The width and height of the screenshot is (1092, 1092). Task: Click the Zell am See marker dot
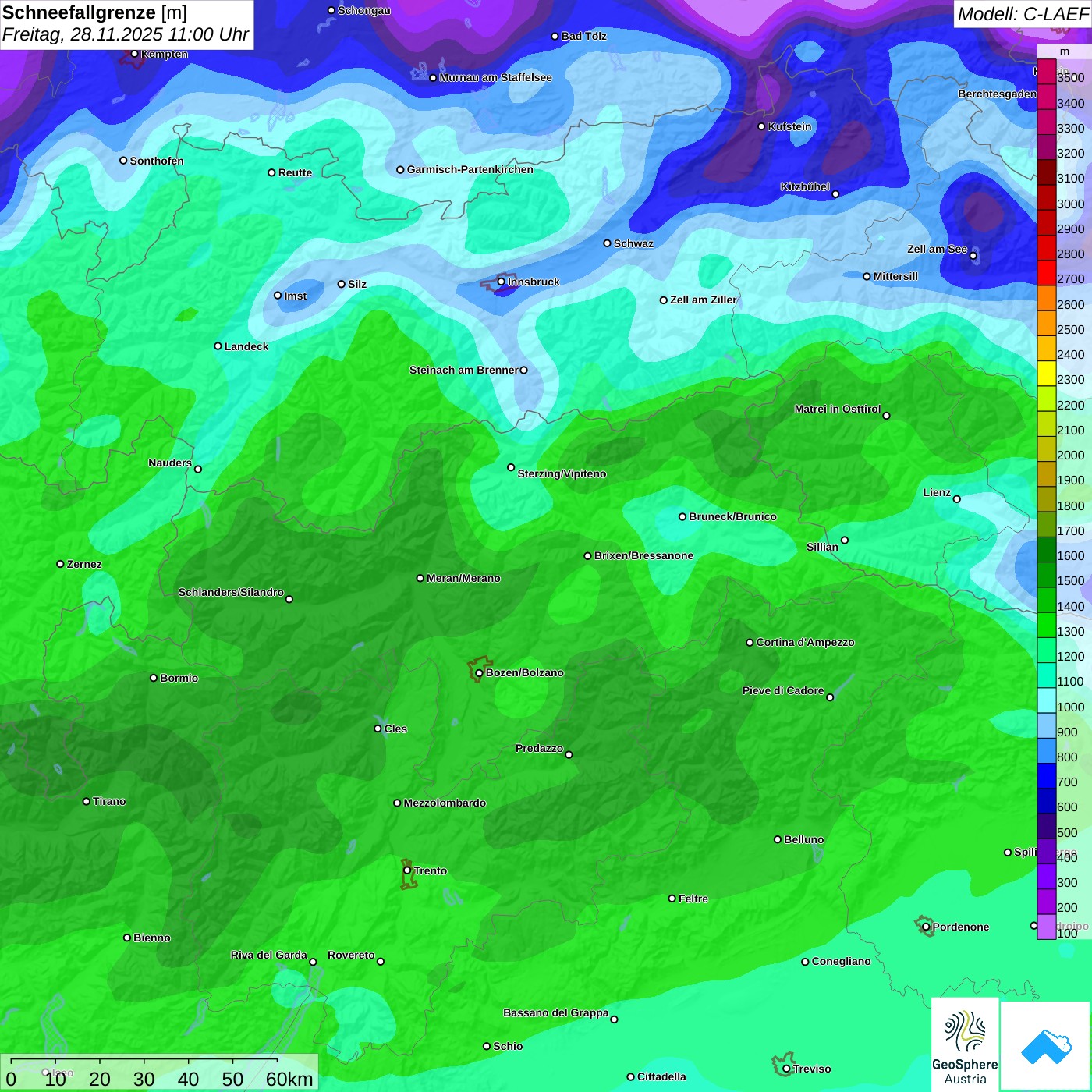973,256
